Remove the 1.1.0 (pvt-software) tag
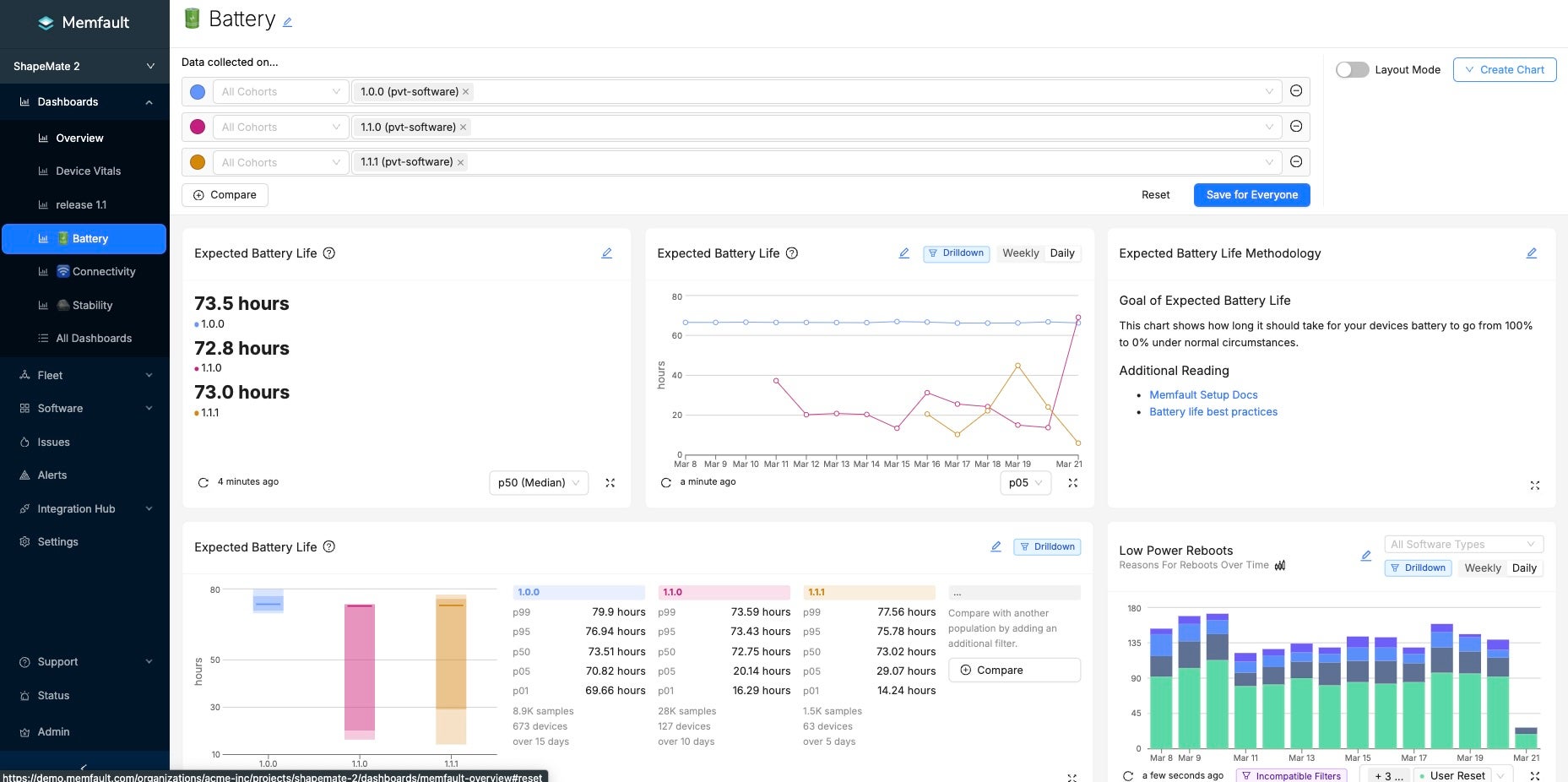1568x782 pixels. click(x=463, y=128)
